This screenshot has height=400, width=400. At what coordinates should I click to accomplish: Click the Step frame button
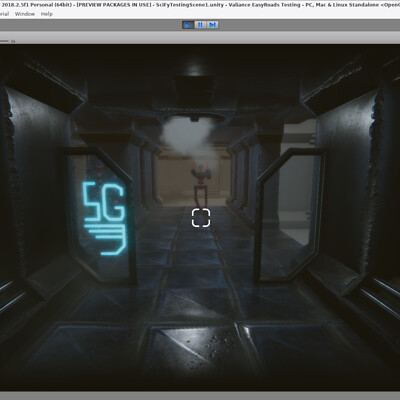tap(212, 25)
